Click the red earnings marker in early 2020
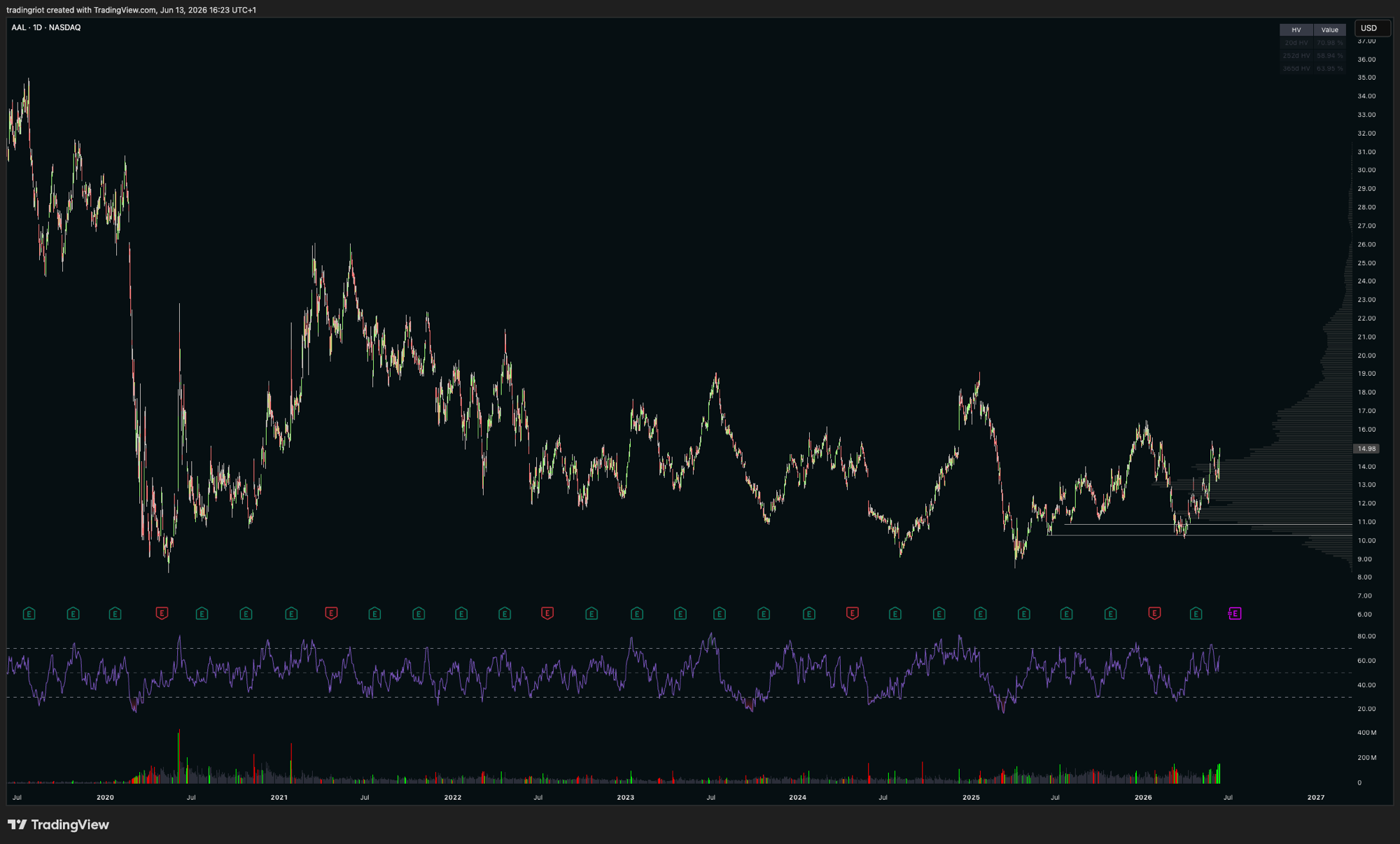The height and width of the screenshot is (844, 1400). coord(162,614)
